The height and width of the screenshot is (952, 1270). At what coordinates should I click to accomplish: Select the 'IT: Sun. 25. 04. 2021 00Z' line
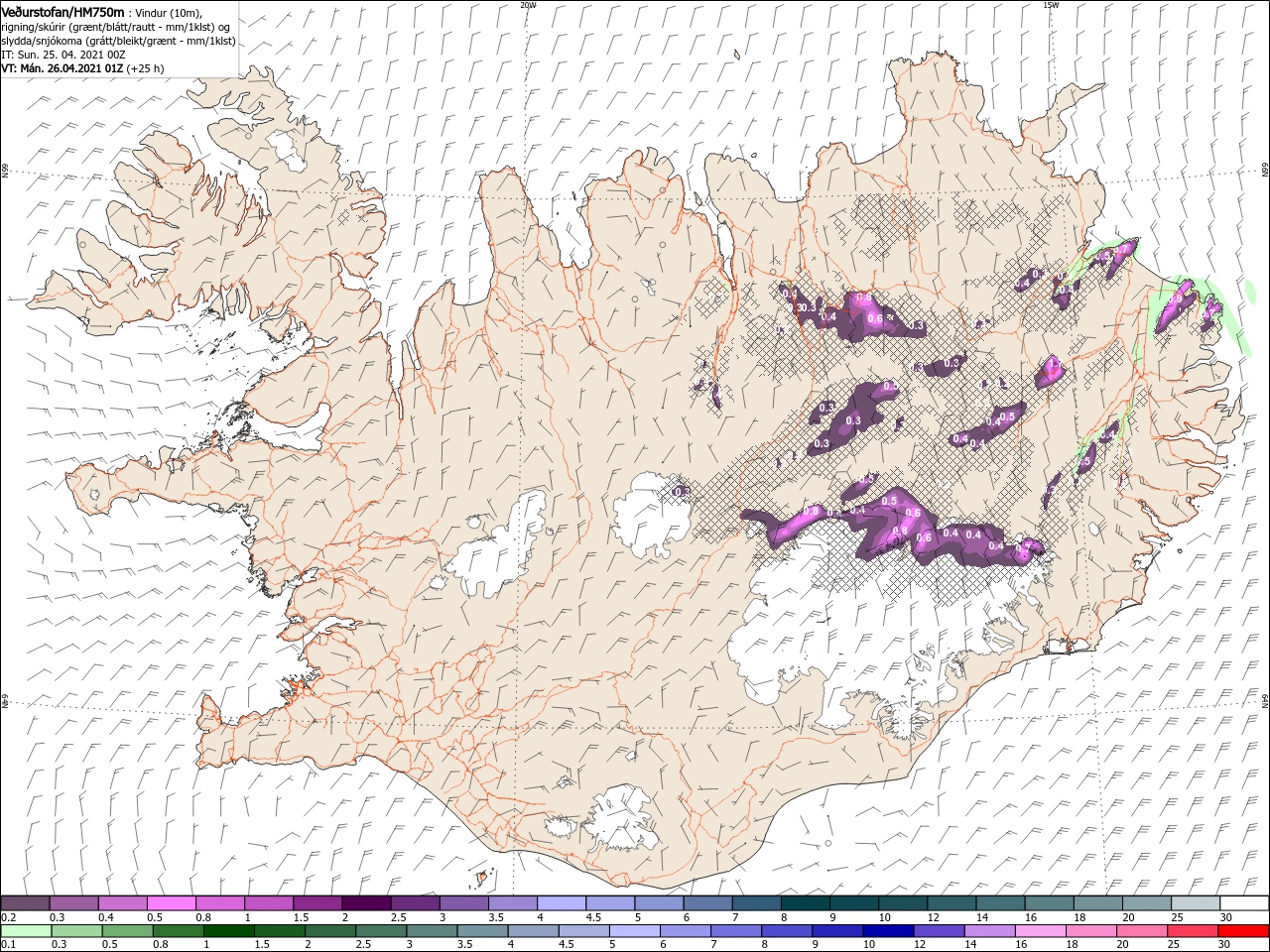[63, 55]
